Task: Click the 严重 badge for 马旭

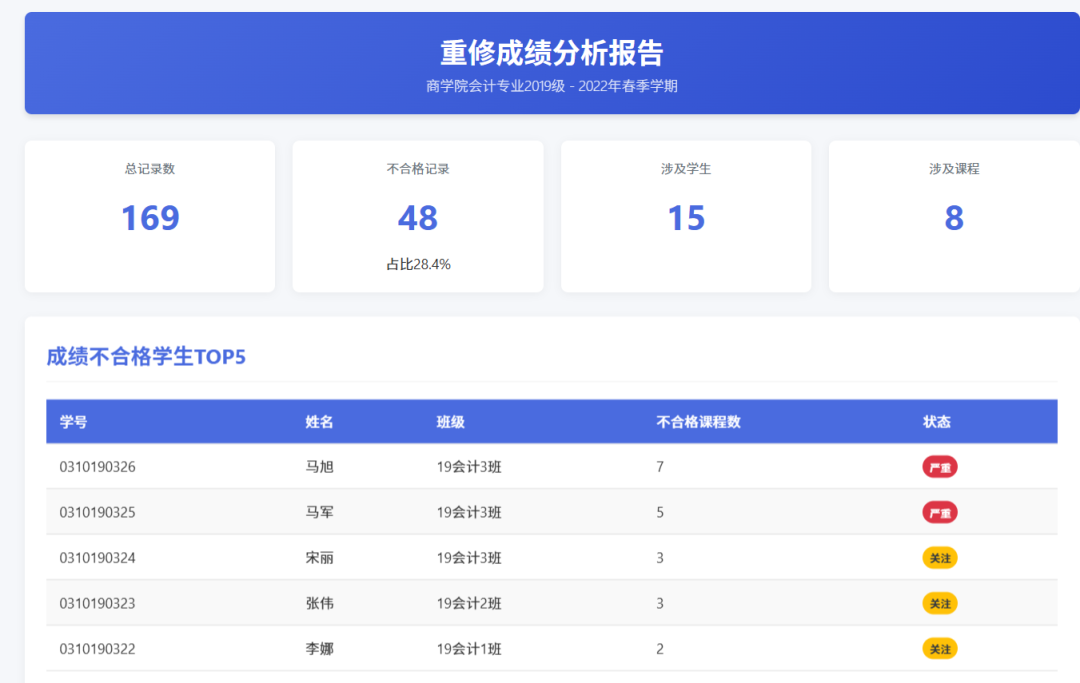Action: [939, 466]
